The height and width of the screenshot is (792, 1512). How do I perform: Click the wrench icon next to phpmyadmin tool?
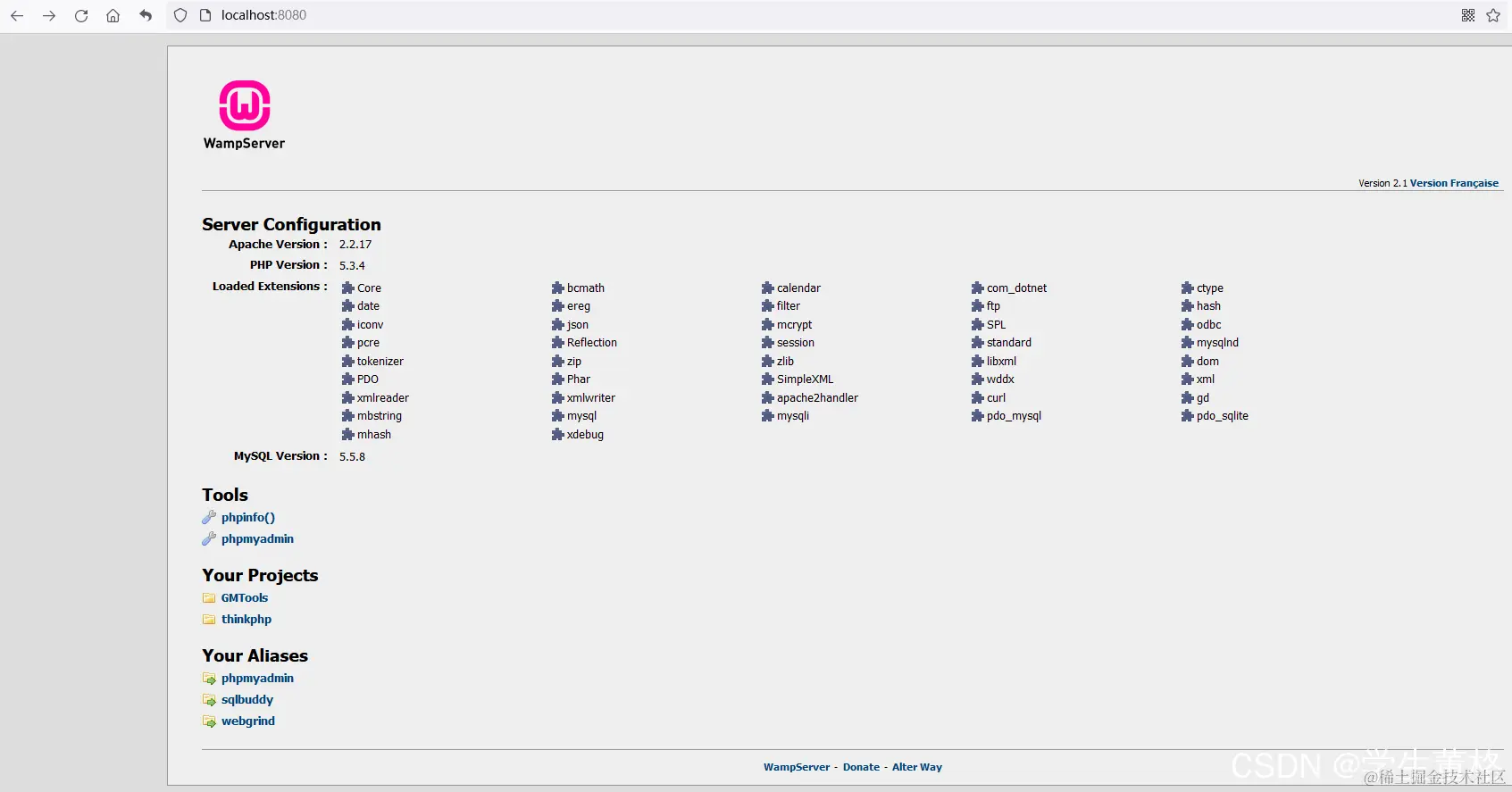[209, 538]
